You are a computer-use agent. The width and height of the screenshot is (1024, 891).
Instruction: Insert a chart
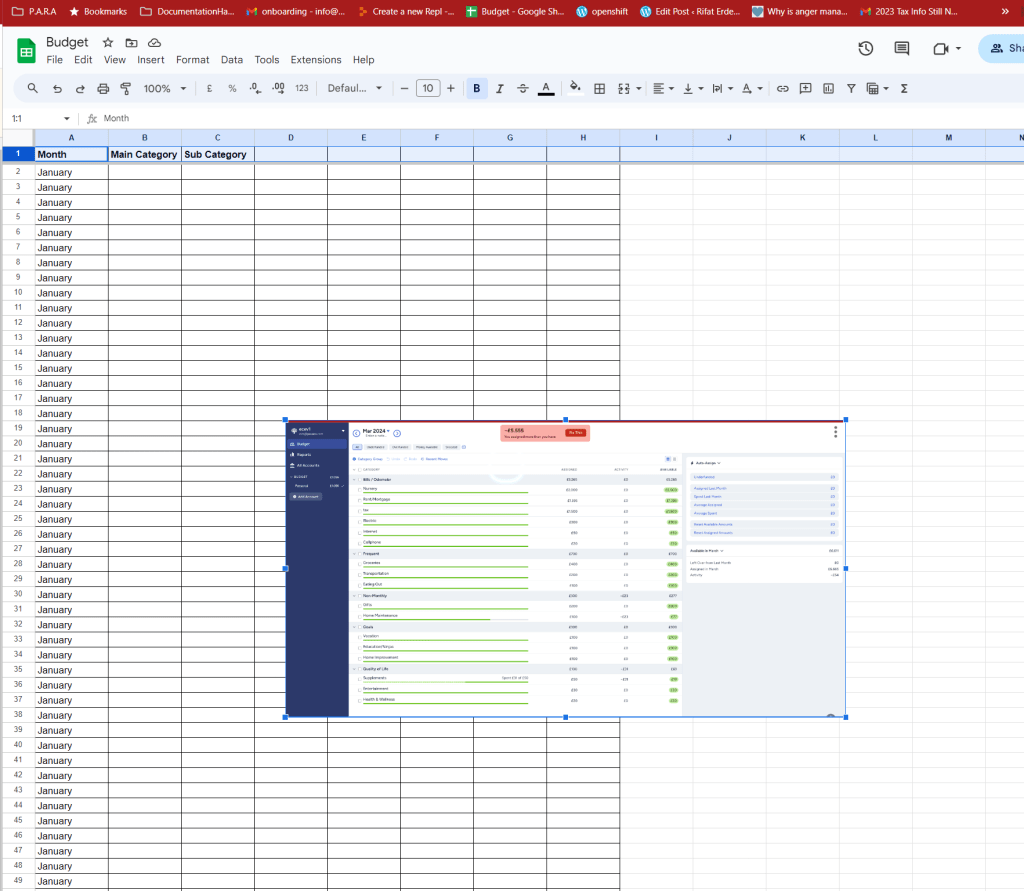pos(828,88)
